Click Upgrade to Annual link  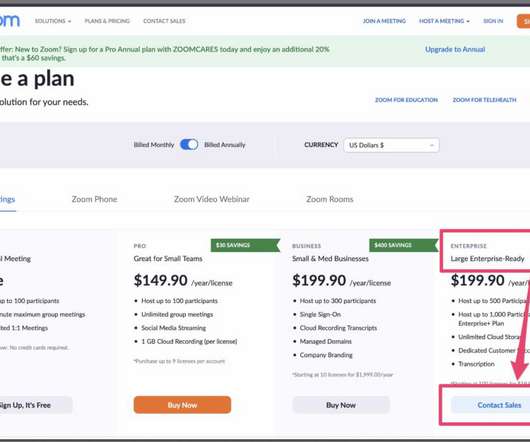(x=455, y=49)
